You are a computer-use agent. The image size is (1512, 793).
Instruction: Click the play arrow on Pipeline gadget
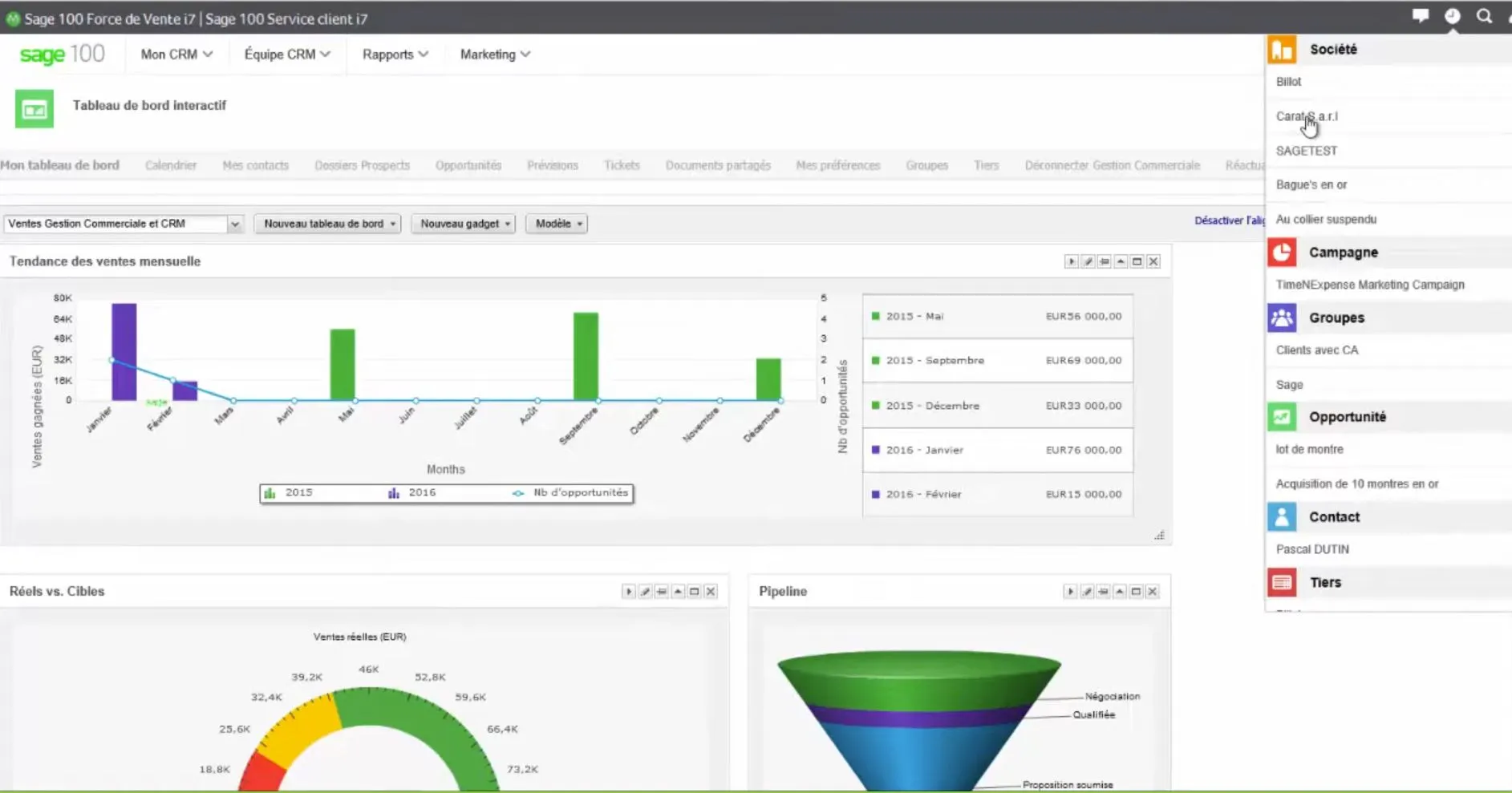coord(1070,592)
